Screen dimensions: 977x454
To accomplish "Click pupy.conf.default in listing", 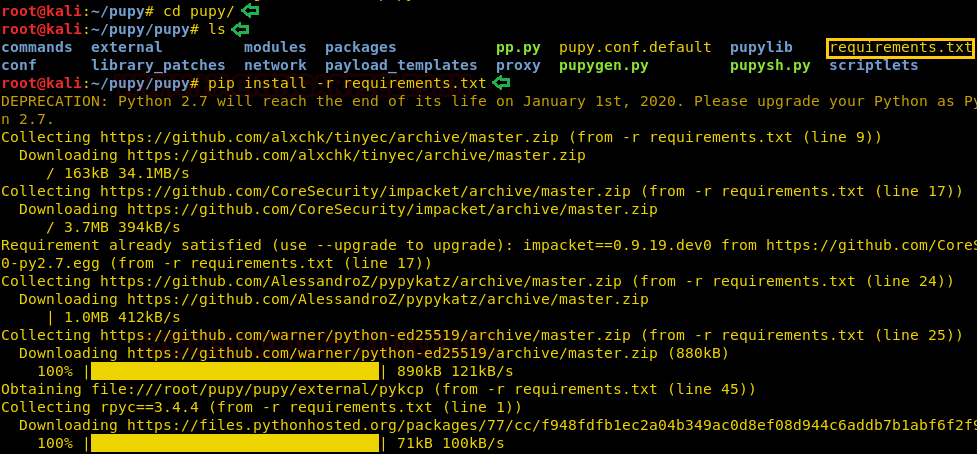I will [x=635, y=47].
